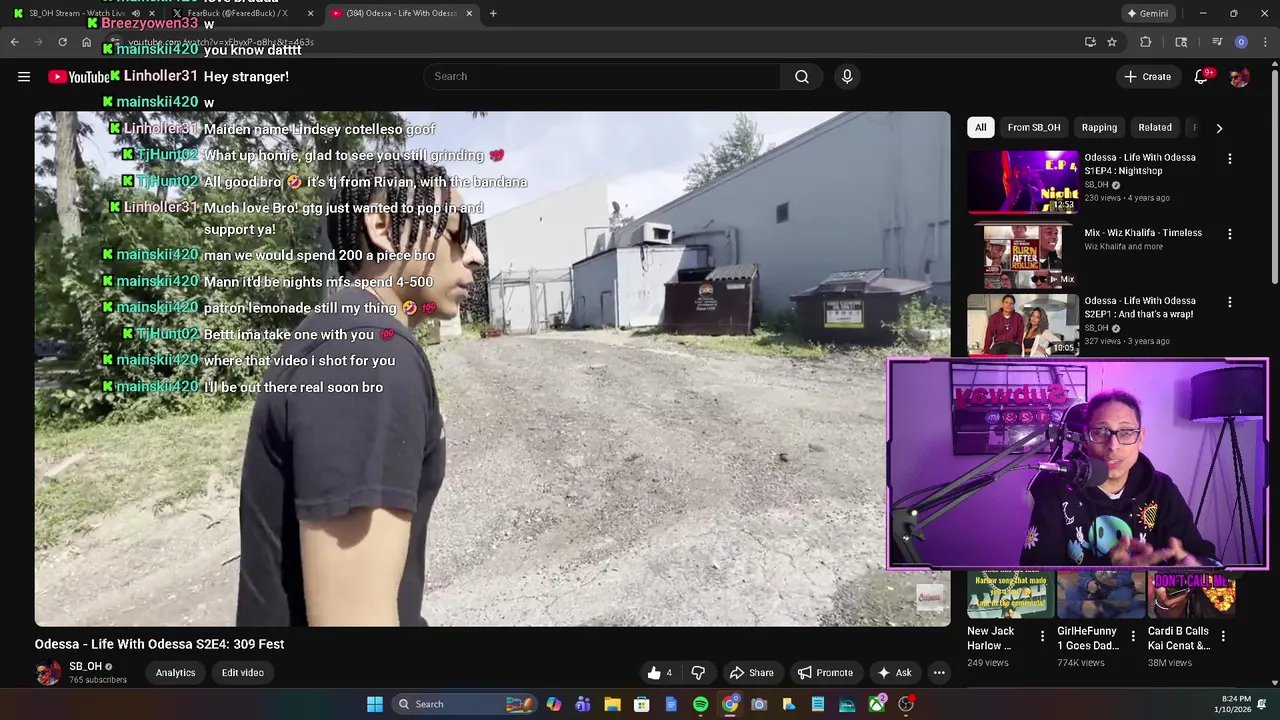
Task: Open the Cardi B Calls Kai Cenat title
Action: coord(1179,638)
